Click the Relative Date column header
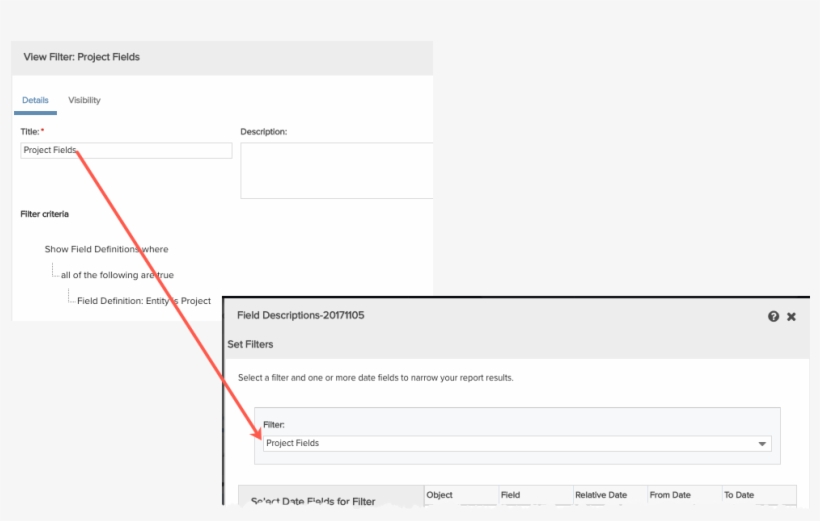 [600, 495]
